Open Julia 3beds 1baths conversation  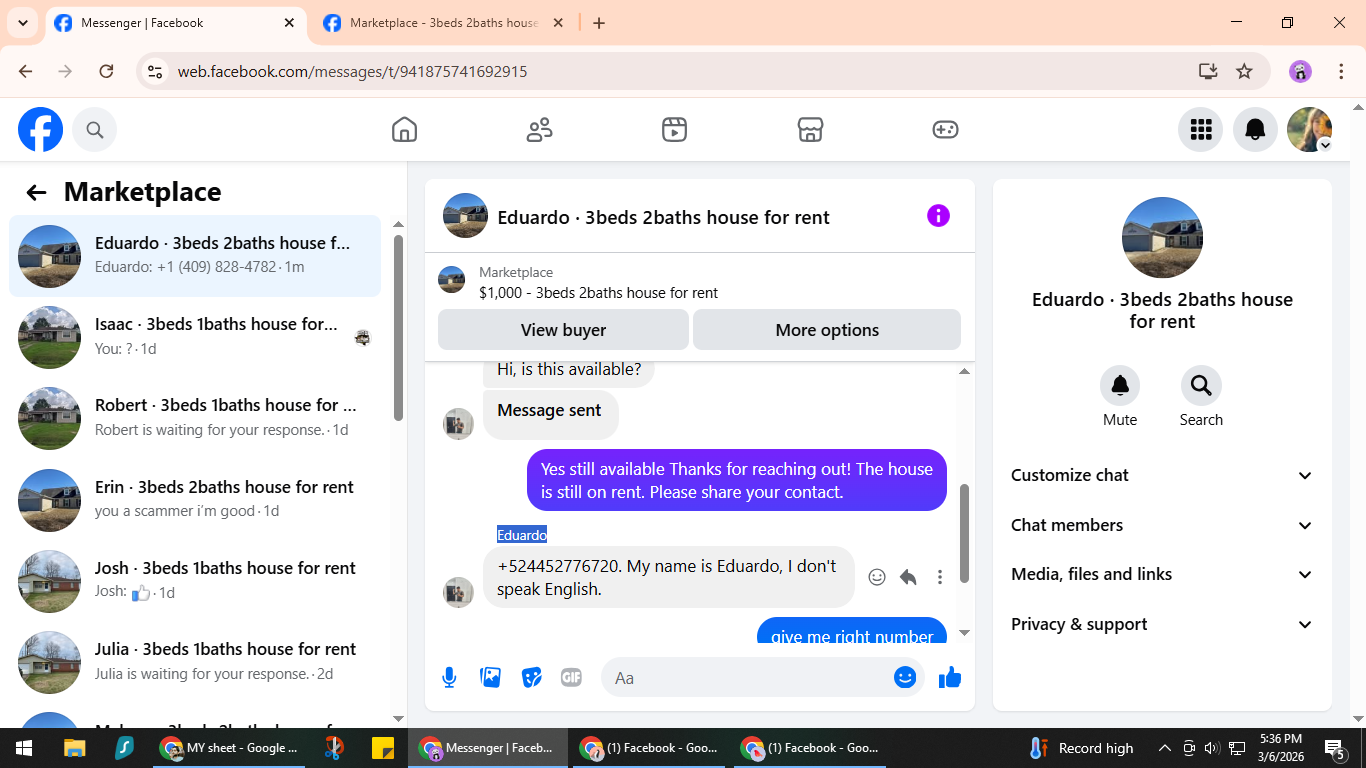click(x=195, y=661)
